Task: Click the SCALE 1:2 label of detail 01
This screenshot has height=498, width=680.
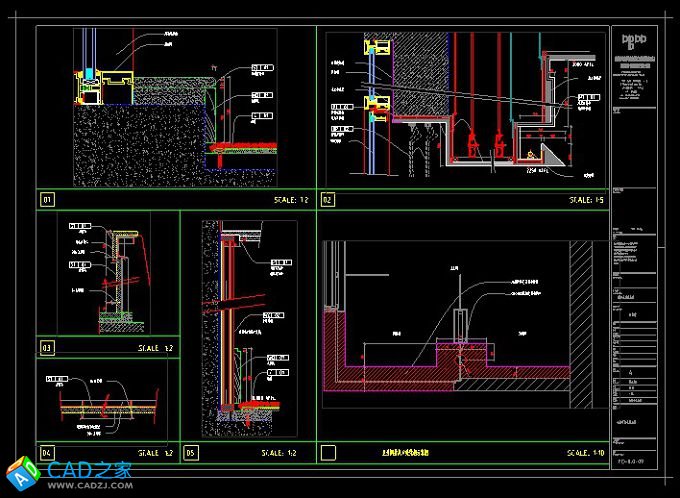Action: [291, 200]
